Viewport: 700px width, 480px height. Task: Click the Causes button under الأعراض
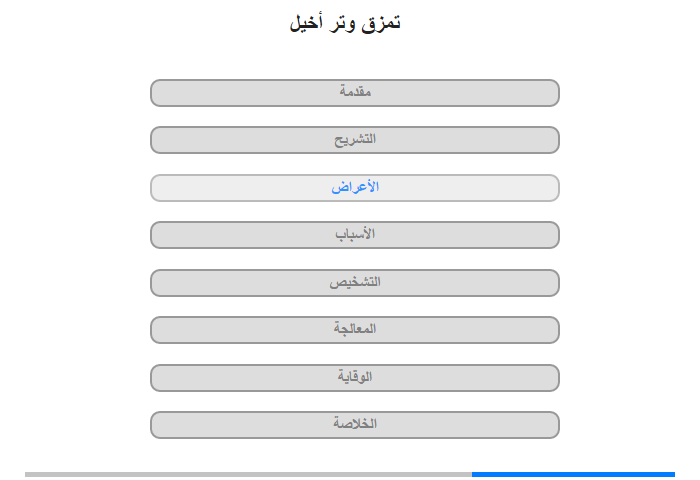(355, 235)
